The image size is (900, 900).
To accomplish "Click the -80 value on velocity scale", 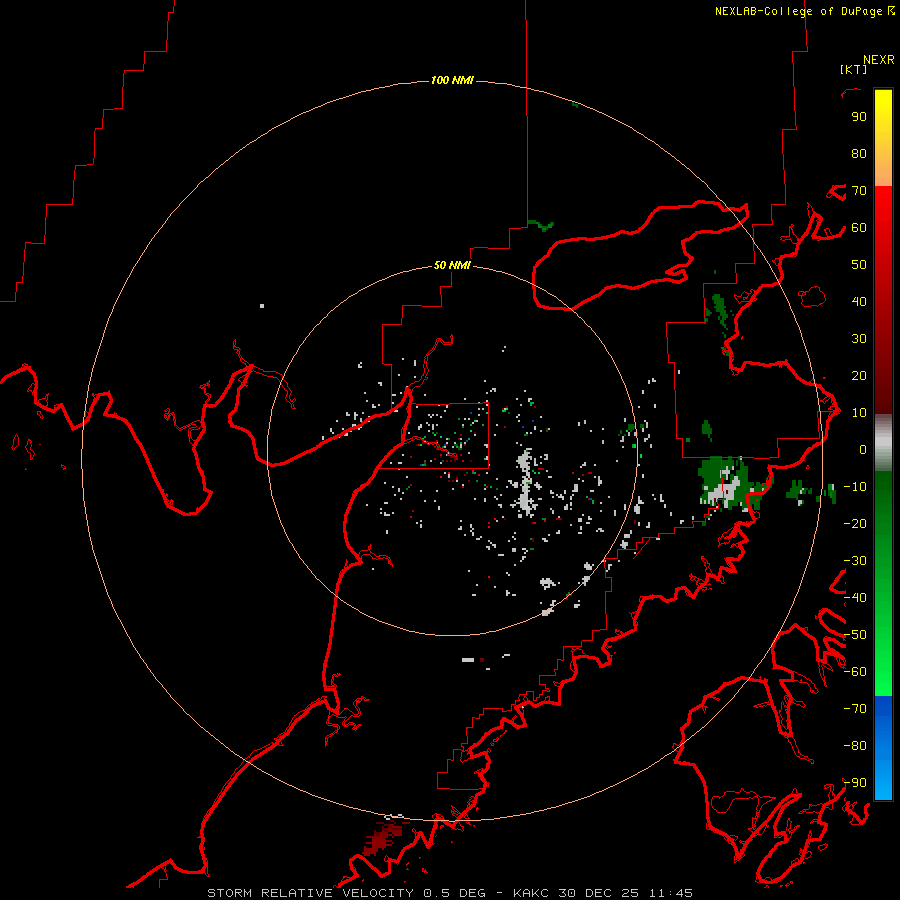I will (855, 746).
